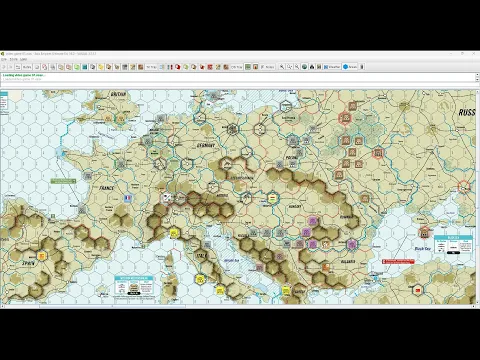Toggle the Weather button
The width and height of the screenshot is (480, 360).
point(332,67)
